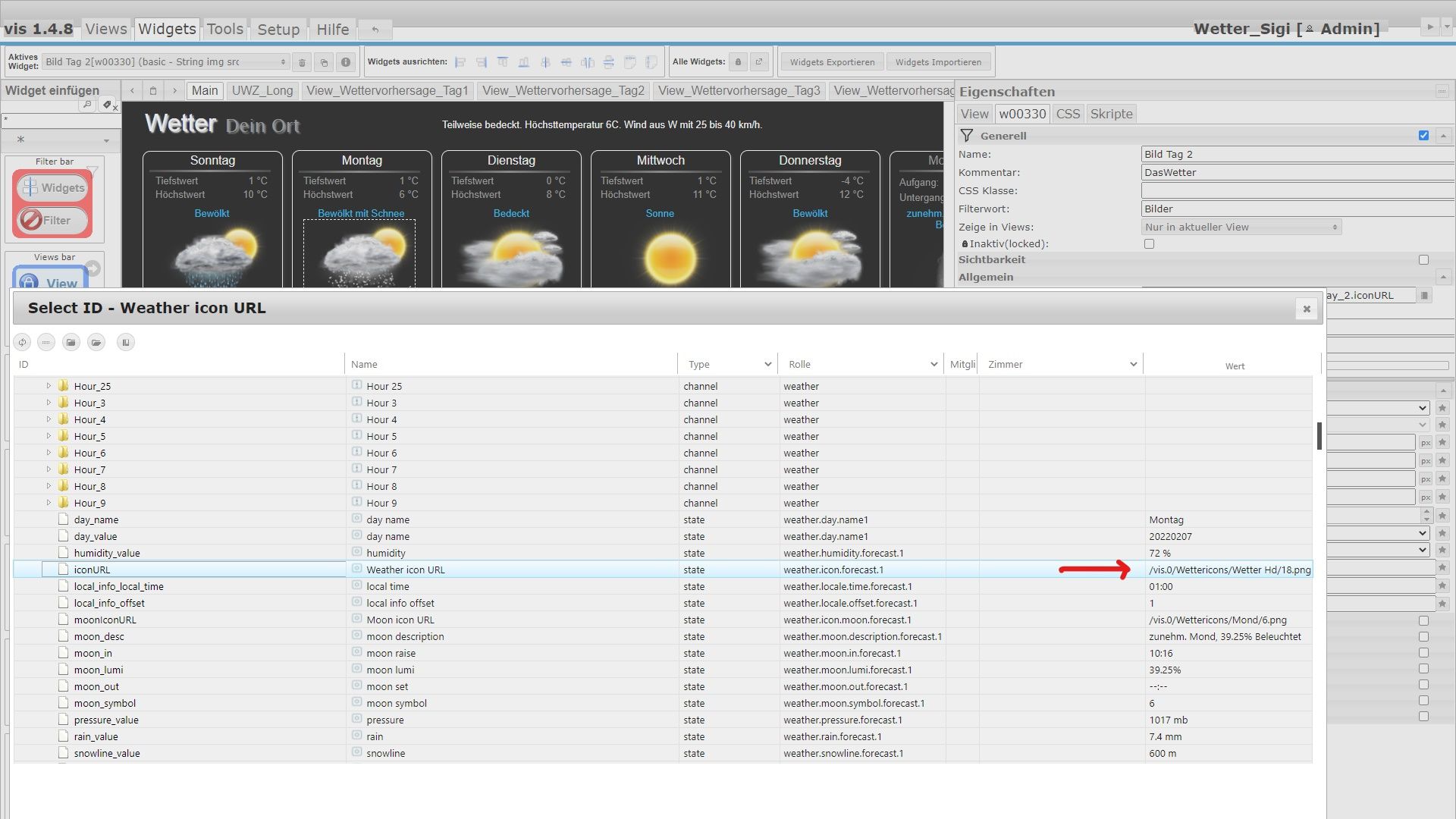Click Widgets Importieren button
1456x819 pixels.
[x=938, y=62]
